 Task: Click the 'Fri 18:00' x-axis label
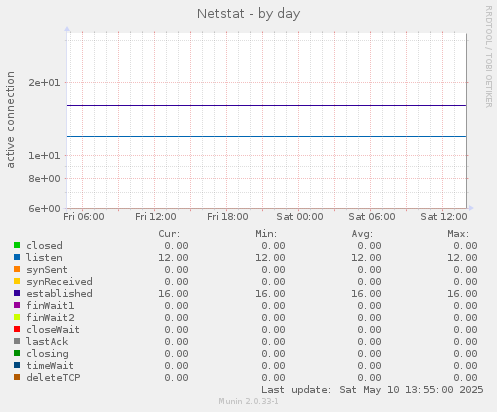pos(228,217)
